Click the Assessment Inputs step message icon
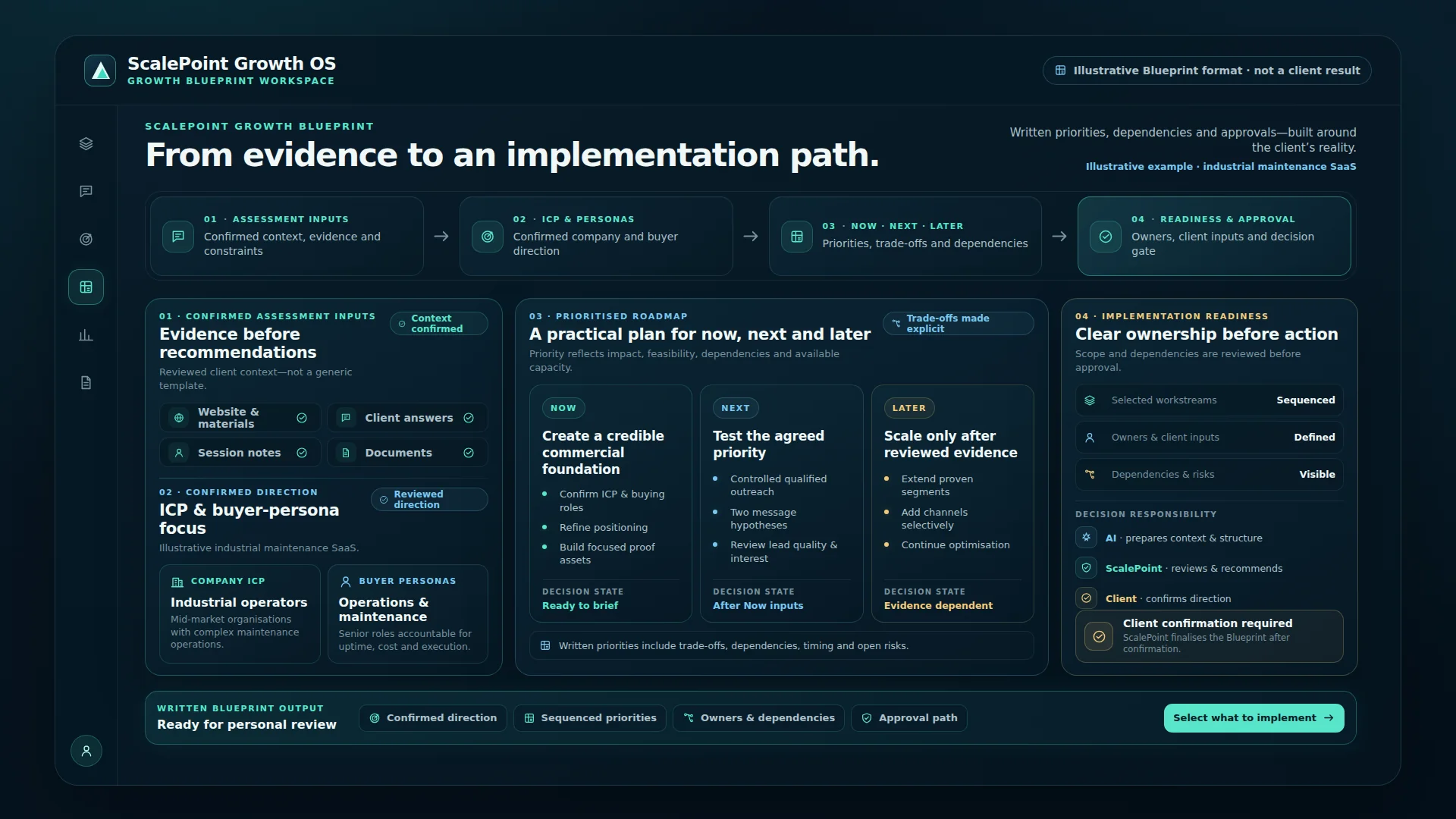The image size is (1456, 819). click(x=178, y=237)
